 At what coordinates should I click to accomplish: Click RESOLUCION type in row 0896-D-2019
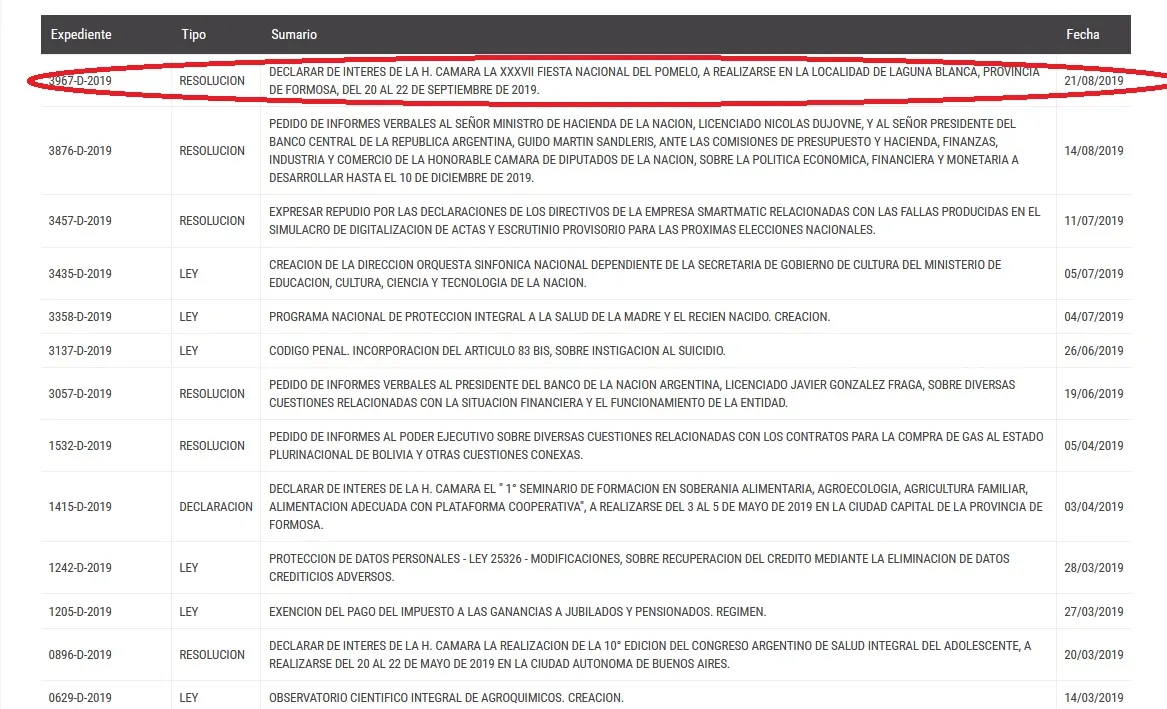coord(212,655)
